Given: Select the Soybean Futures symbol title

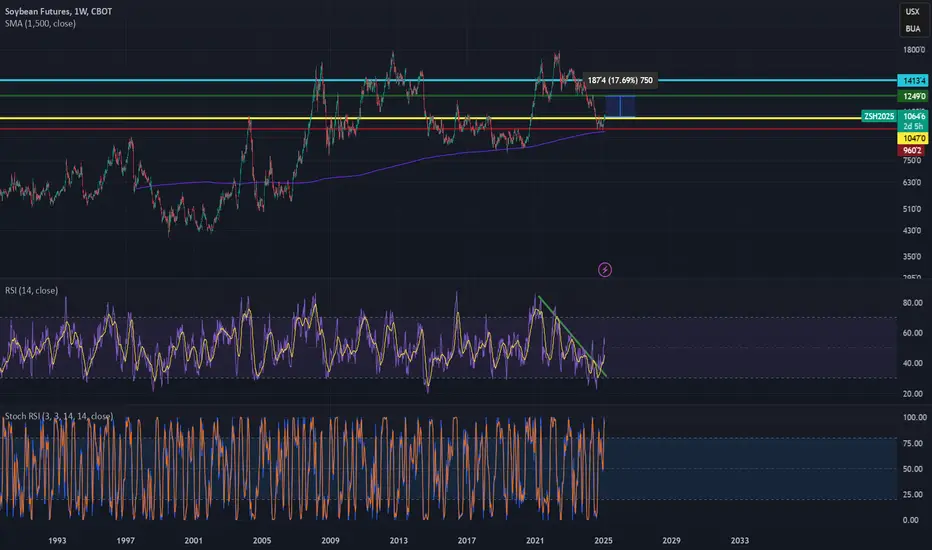Looking at the screenshot, I should point(58,11).
